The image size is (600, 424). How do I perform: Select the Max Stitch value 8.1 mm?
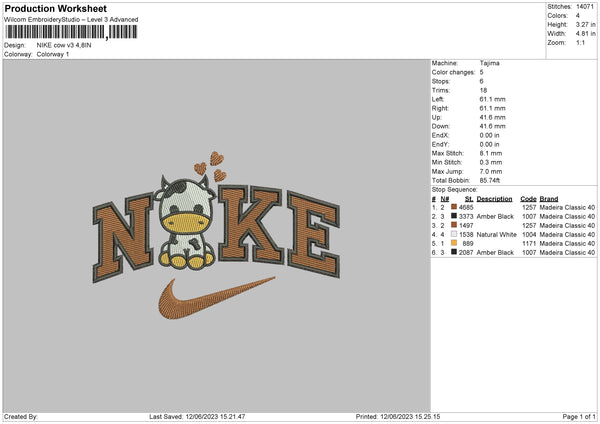coord(491,153)
